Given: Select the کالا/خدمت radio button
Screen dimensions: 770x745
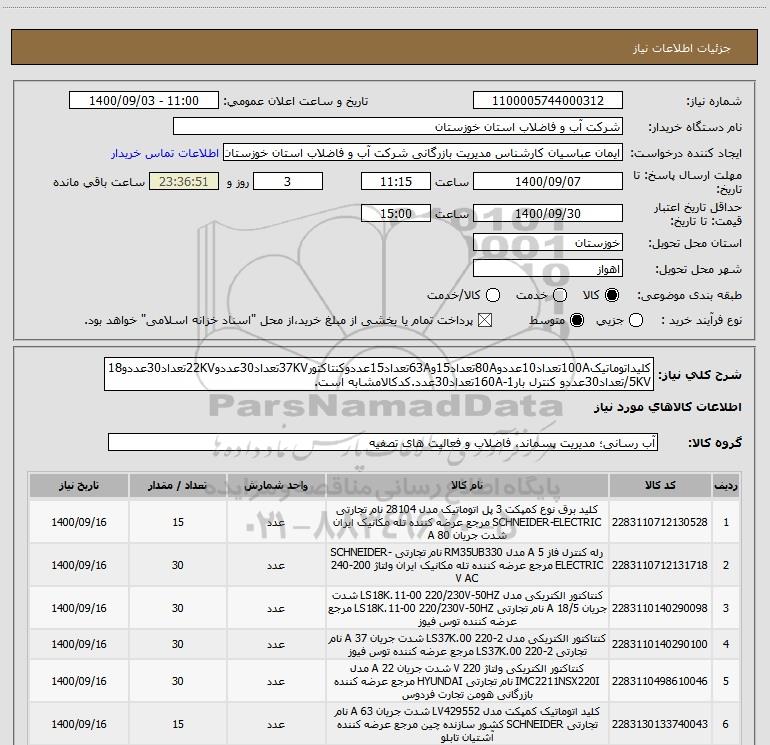Looking at the screenshot, I should (x=493, y=295).
